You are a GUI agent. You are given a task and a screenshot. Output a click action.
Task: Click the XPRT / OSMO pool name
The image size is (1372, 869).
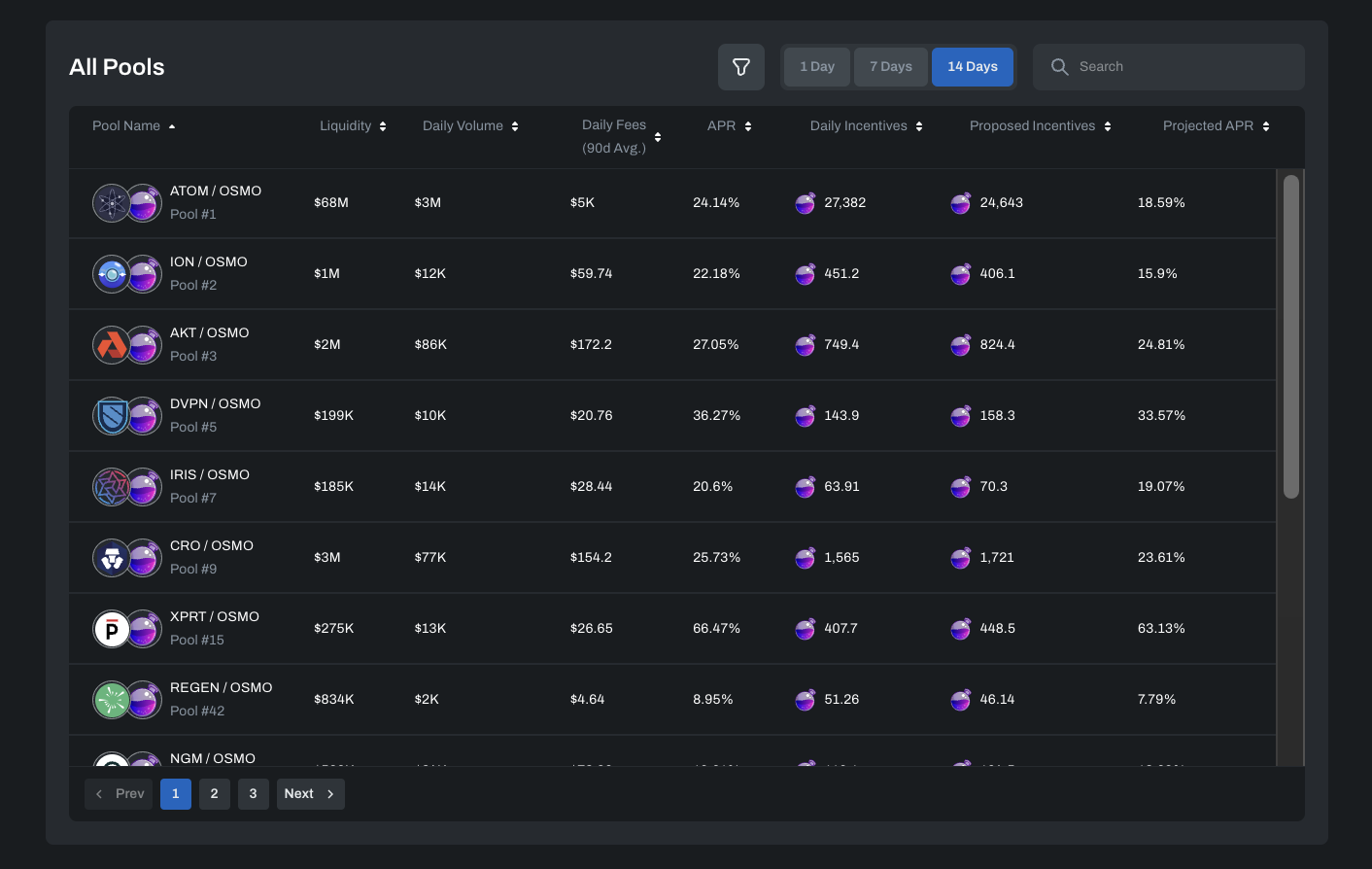(x=215, y=617)
